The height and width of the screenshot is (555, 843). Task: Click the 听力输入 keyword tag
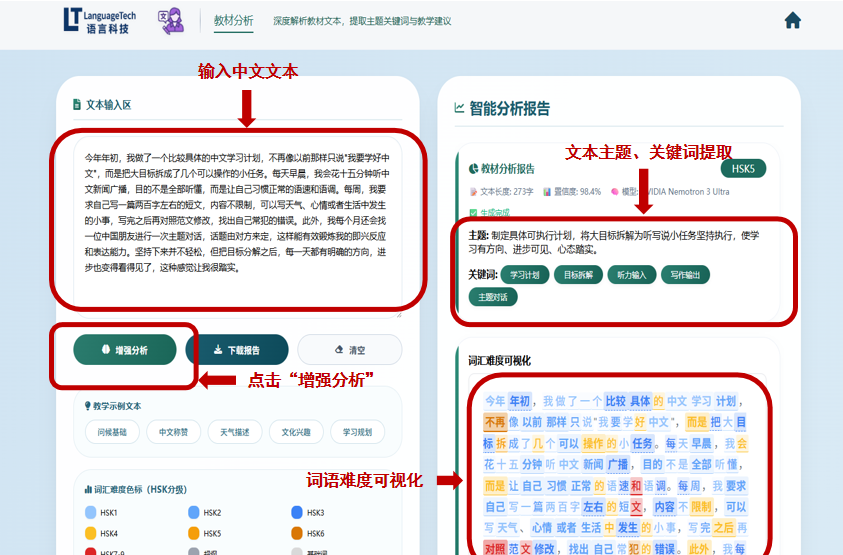632,275
